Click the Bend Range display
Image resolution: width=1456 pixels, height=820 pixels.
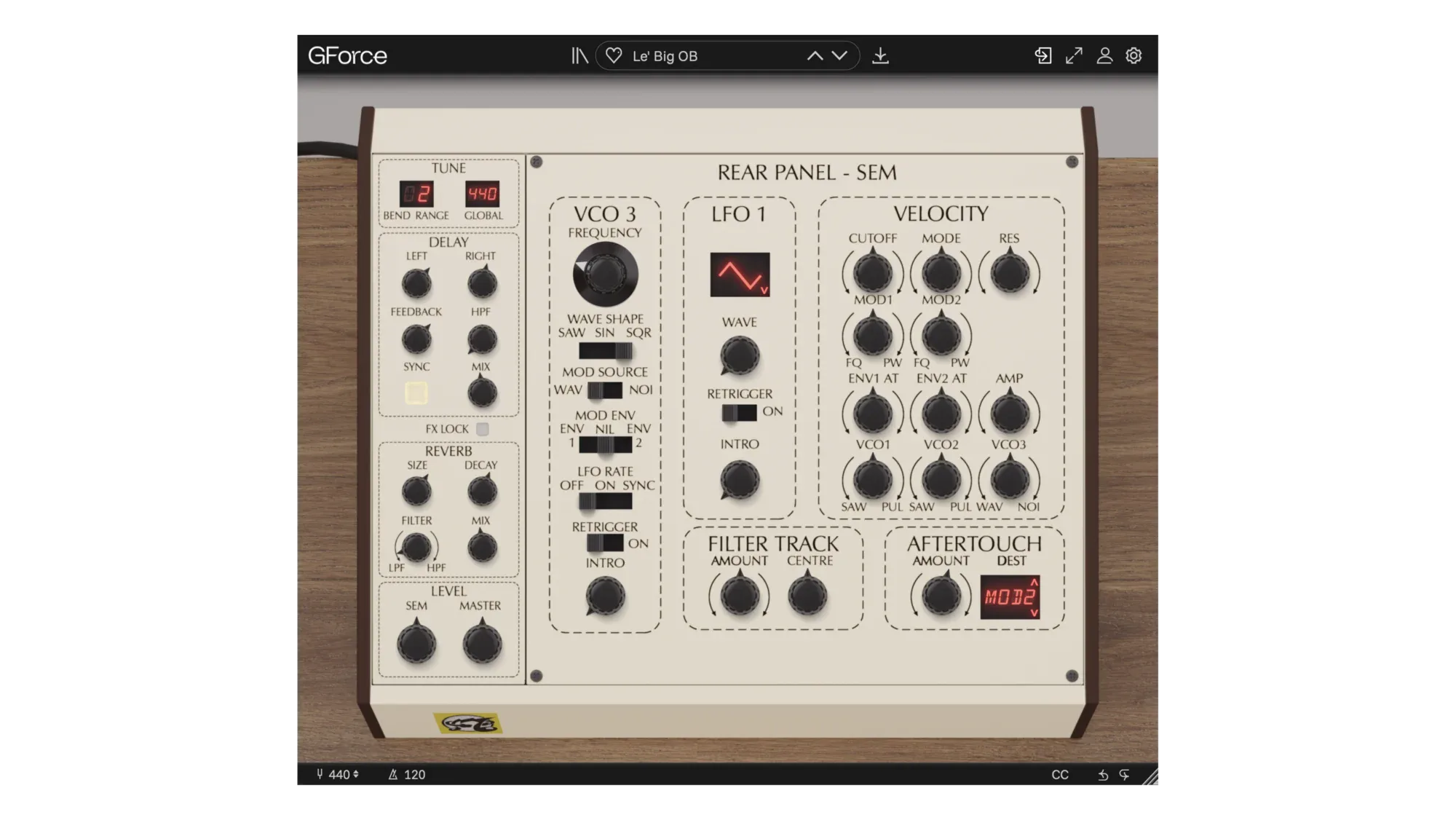(x=416, y=194)
